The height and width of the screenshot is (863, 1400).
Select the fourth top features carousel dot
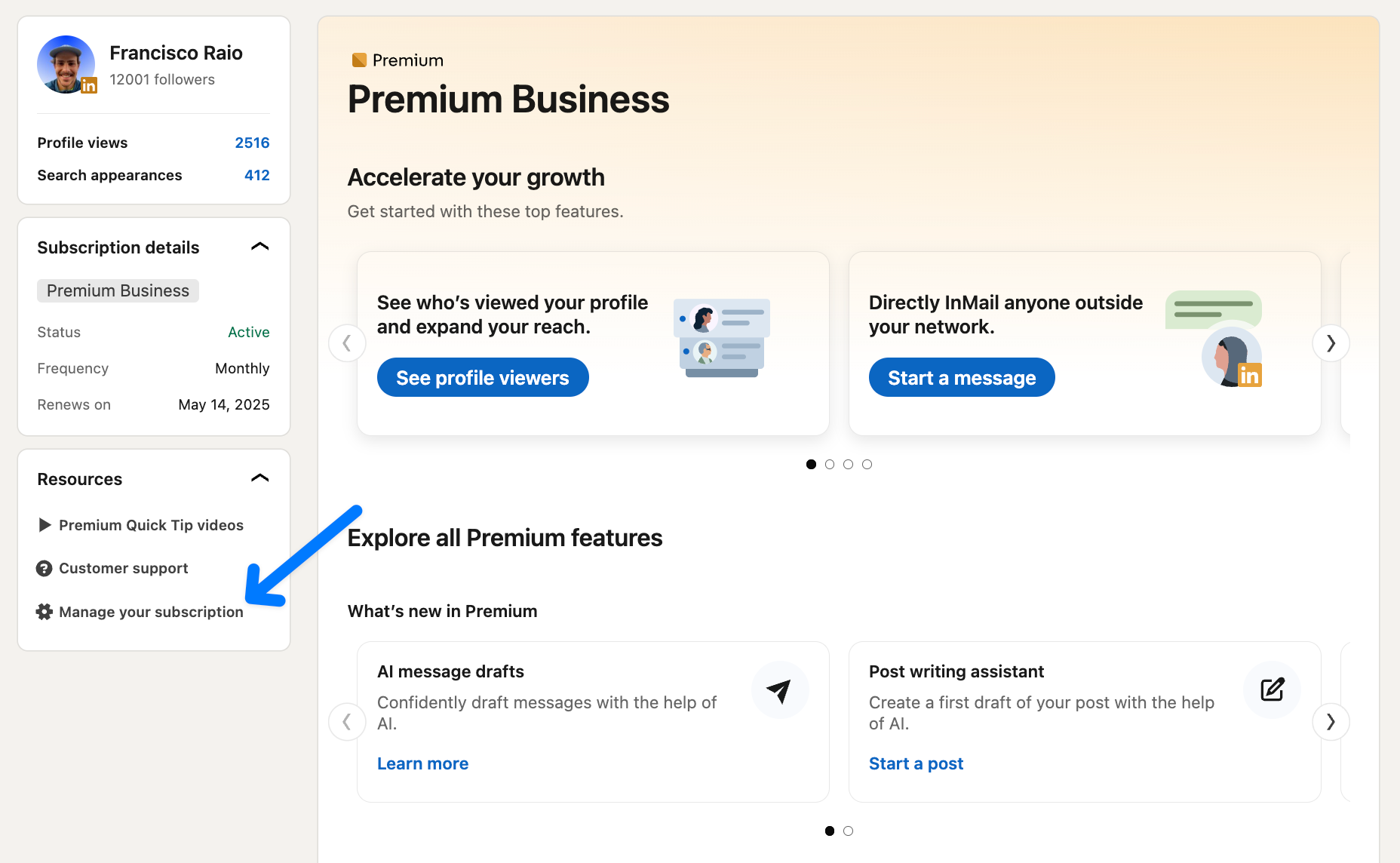click(867, 465)
